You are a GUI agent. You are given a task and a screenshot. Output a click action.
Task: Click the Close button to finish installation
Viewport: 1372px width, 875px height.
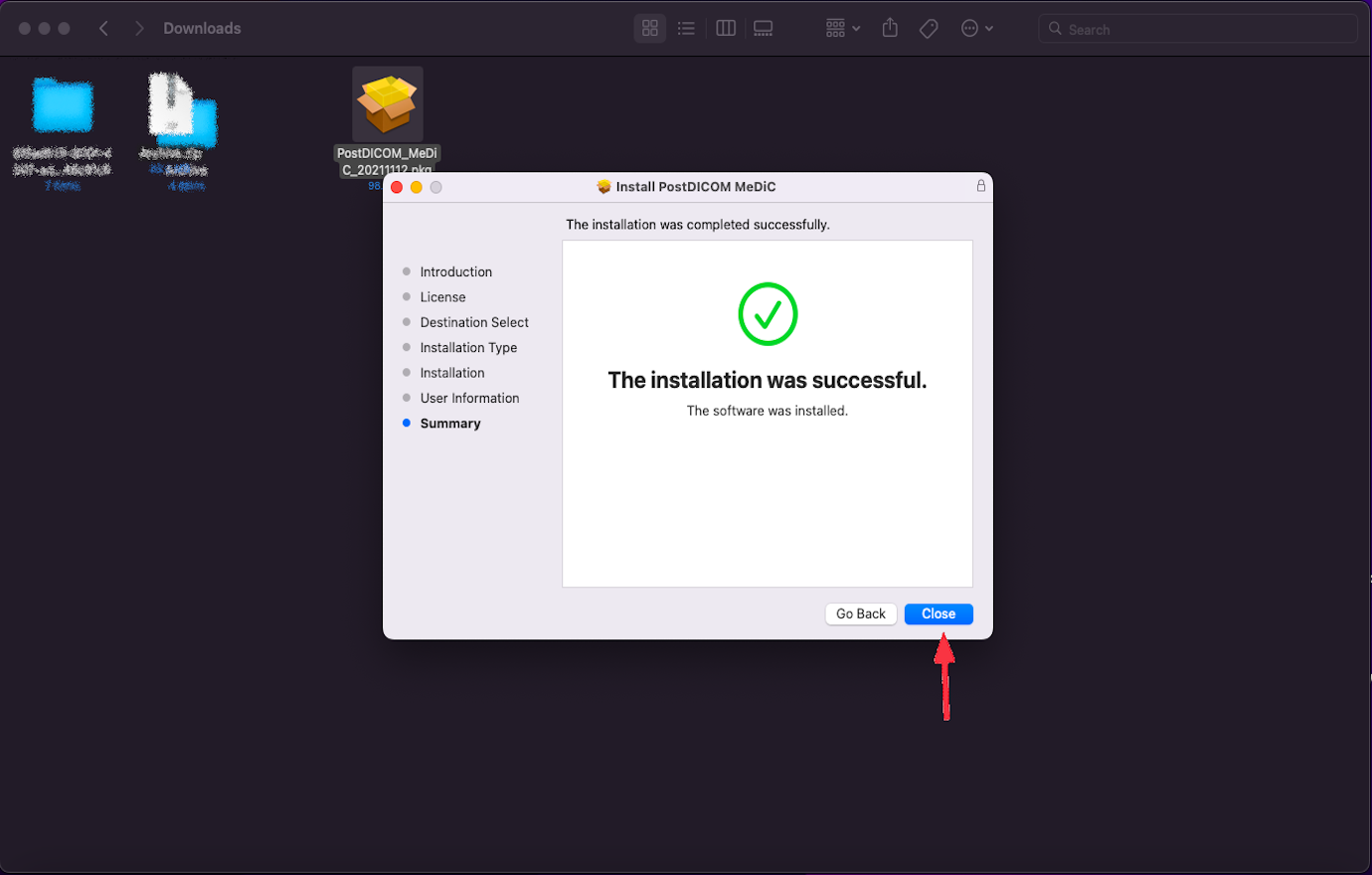[x=938, y=613]
